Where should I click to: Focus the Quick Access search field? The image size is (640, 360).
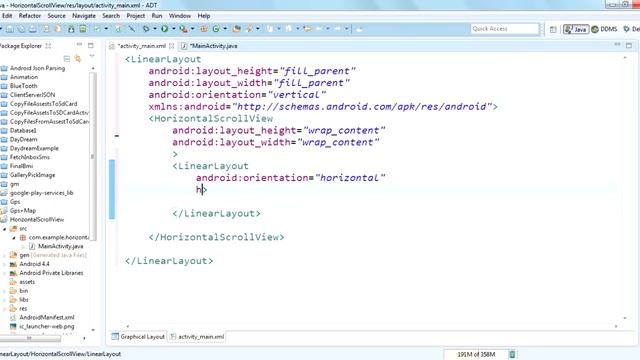504,29
